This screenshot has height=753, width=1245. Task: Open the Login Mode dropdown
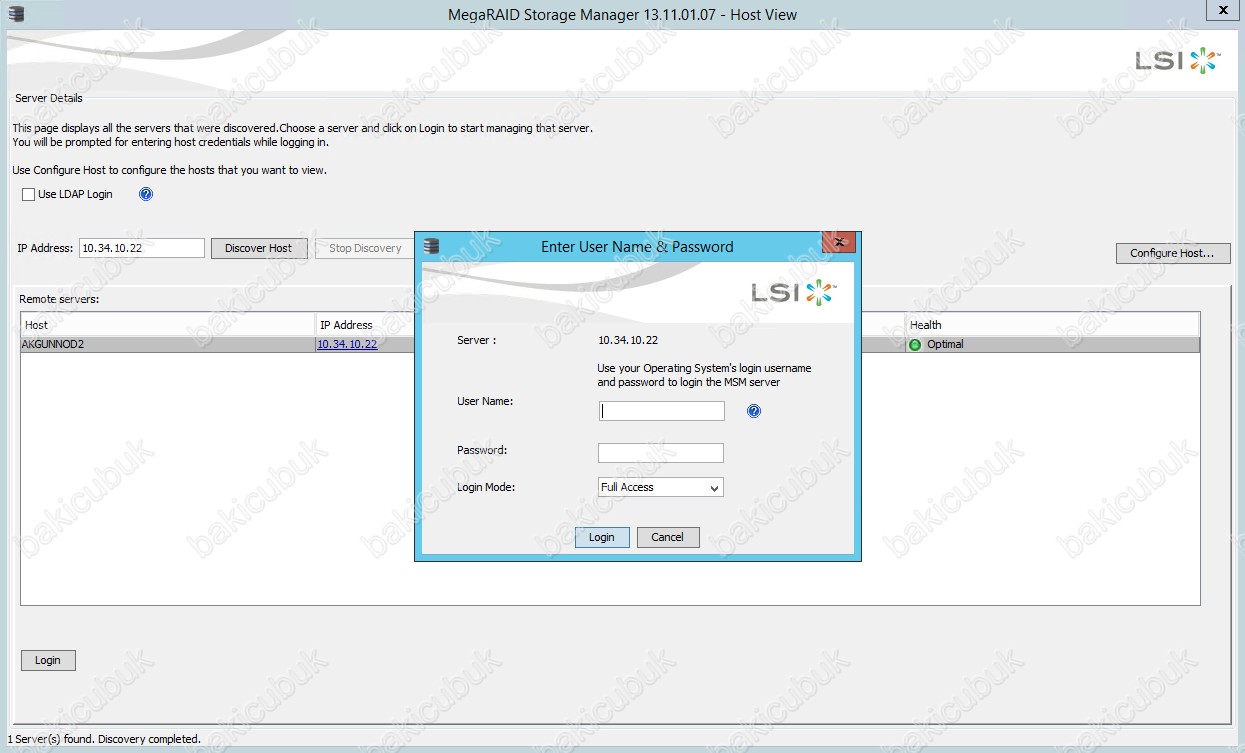point(660,487)
